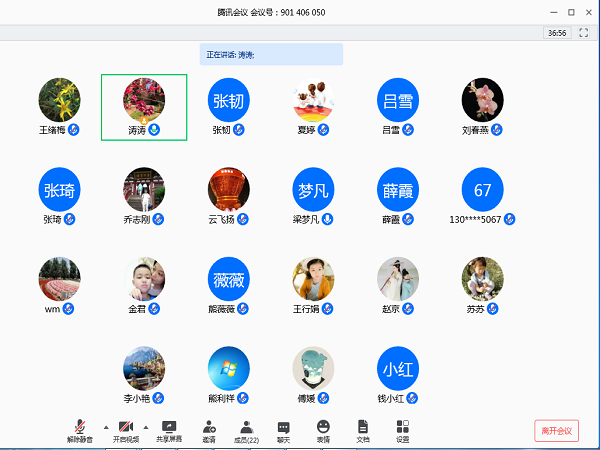Click the muted mic icon beside 熊利祥
This screenshot has height=450, width=600.
click(x=243, y=398)
